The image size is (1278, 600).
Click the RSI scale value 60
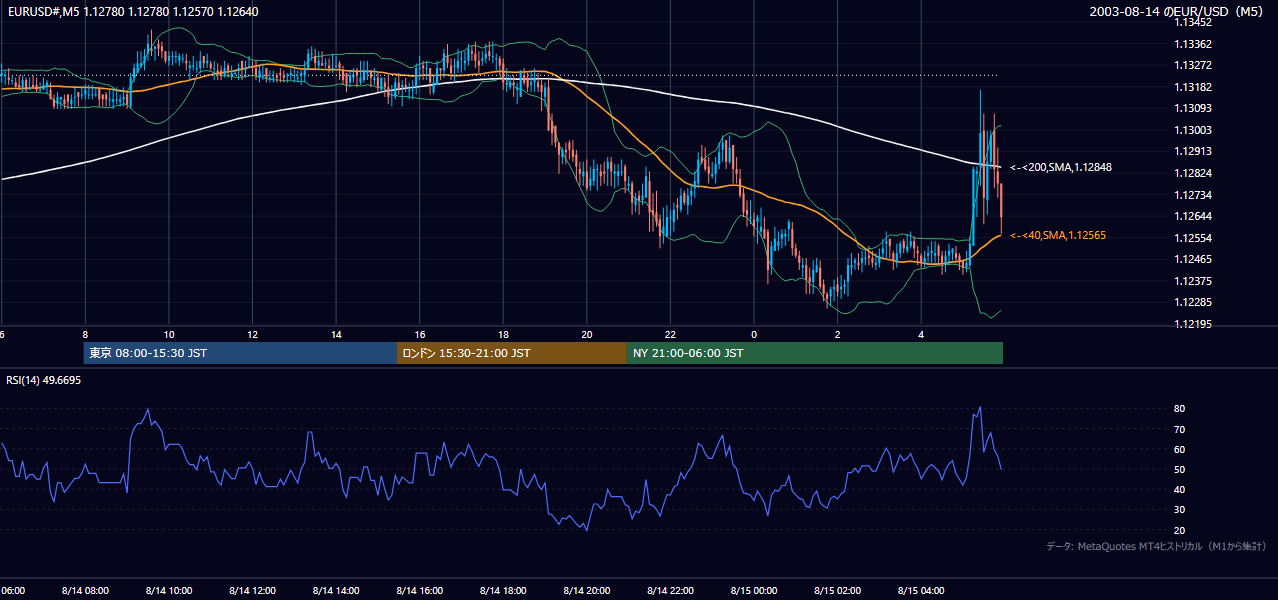coord(1180,449)
